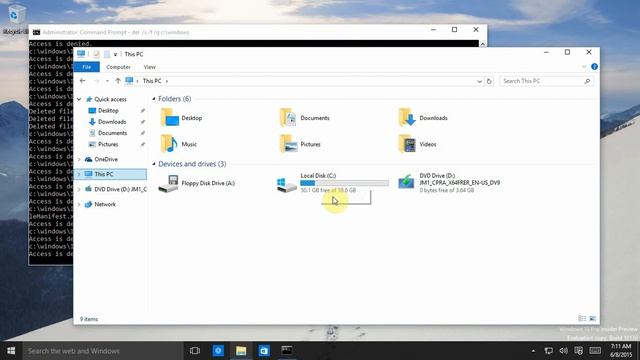Image resolution: width=640 pixels, height=360 pixels.
Task: Show hidden tray icons arrow
Action: [533, 351]
